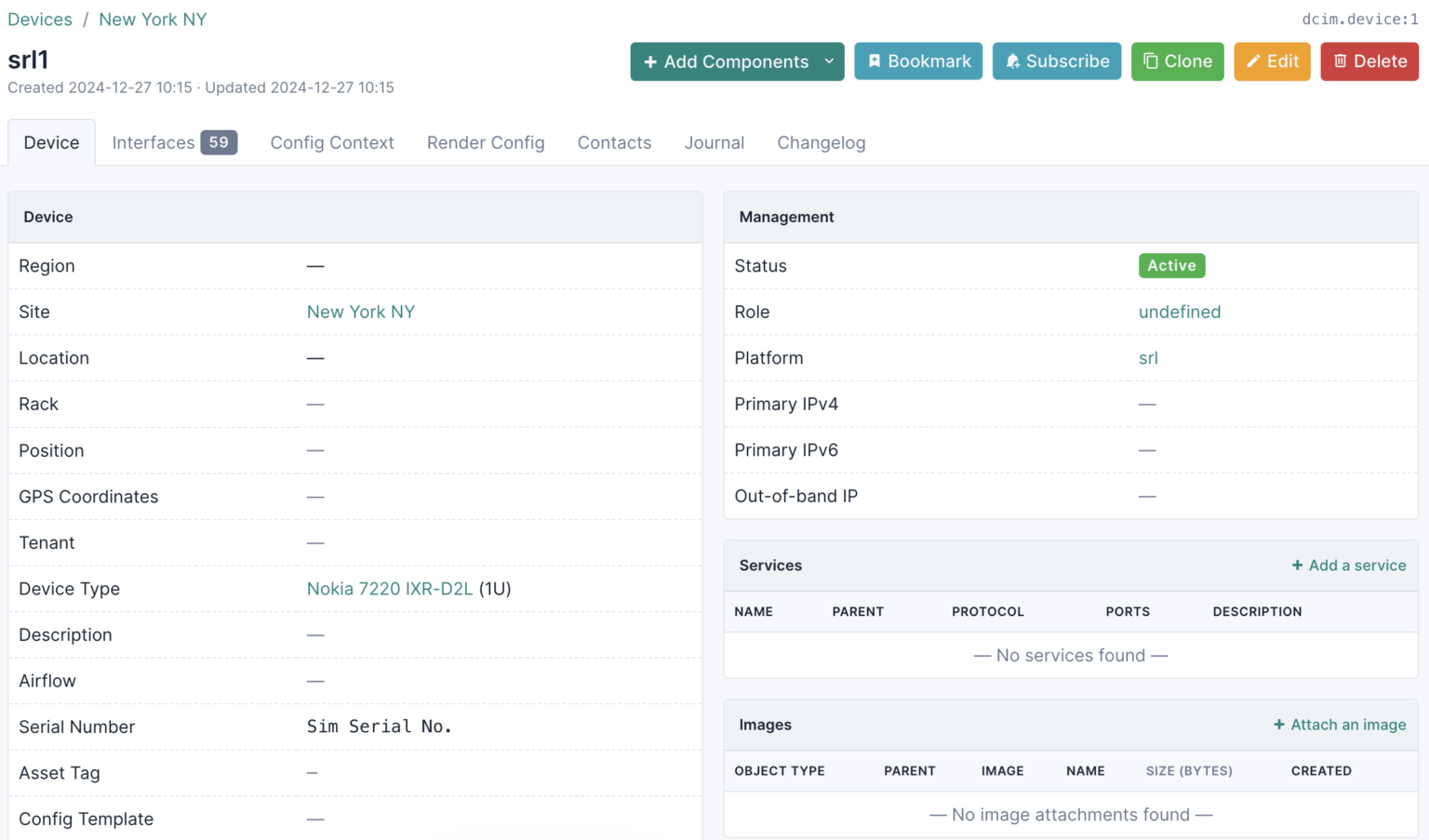Image resolution: width=1429 pixels, height=840 pixels.
Task: Click the Devices breadcrumb link
Action: point(40,20)
